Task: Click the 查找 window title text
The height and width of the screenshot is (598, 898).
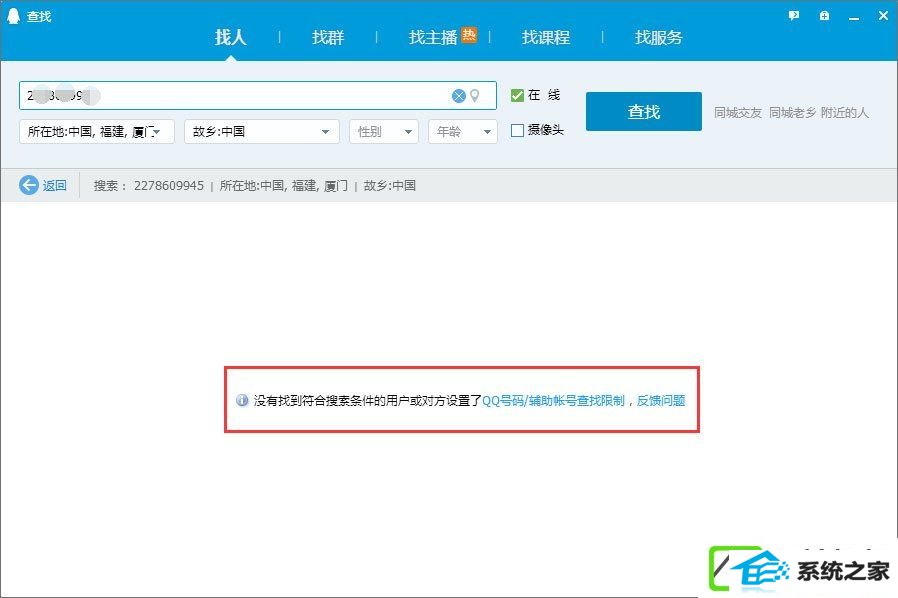Action: click(x=39, y=17)
